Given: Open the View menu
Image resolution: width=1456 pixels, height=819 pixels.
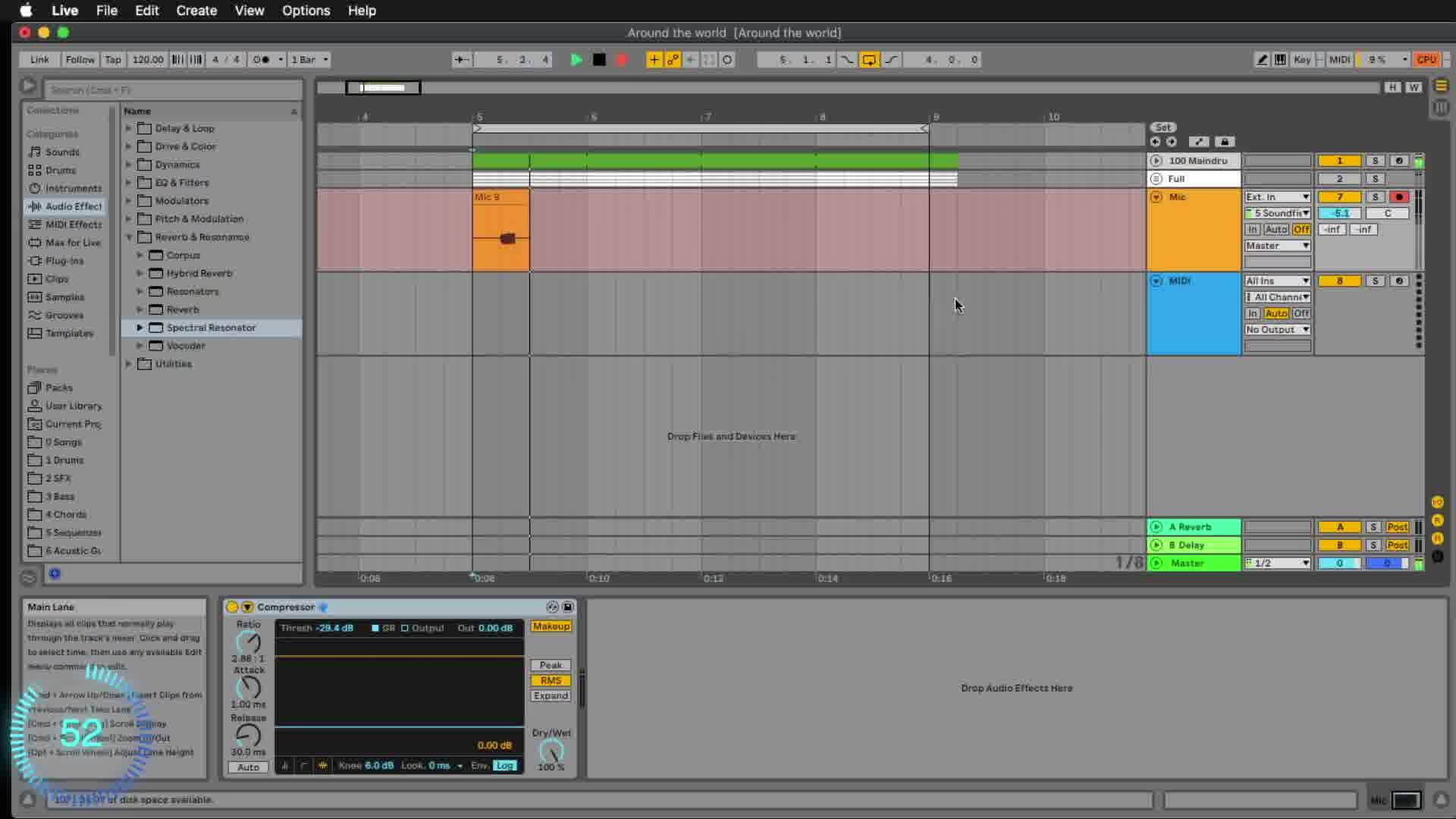Looking at the screenshot, I should click(249, 11).
